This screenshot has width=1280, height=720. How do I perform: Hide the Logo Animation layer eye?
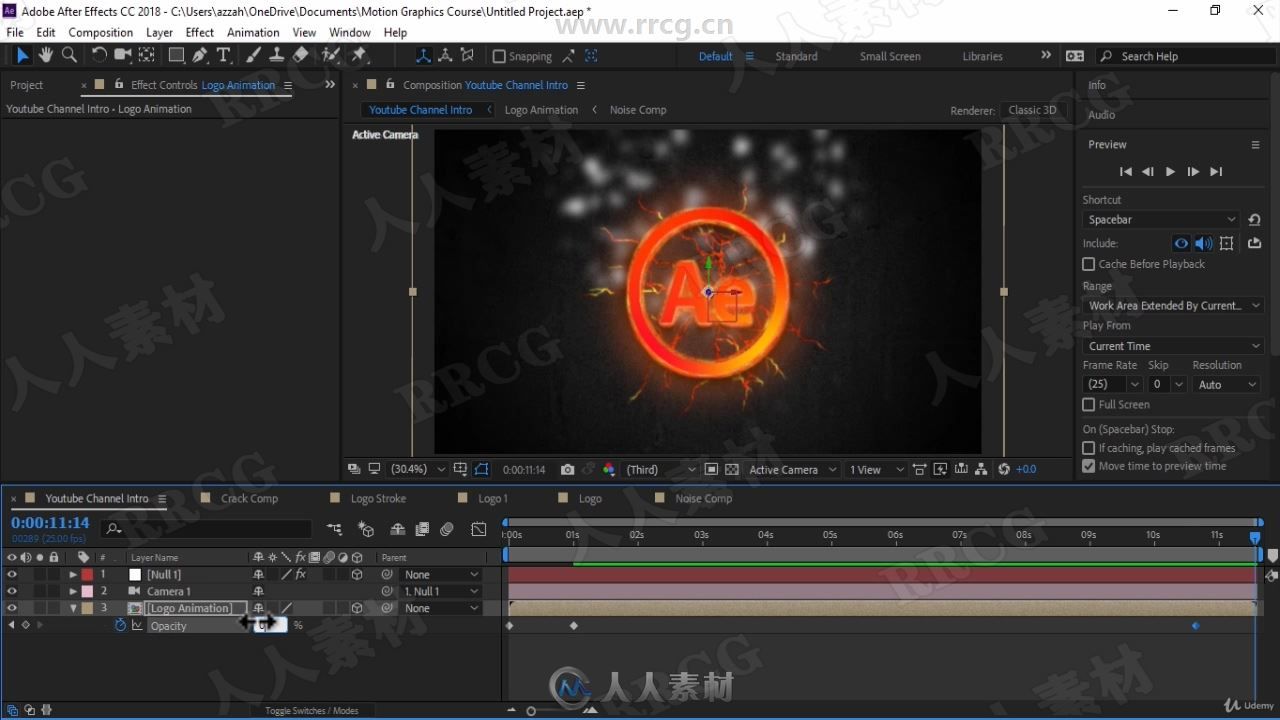[x=12, y=608]
